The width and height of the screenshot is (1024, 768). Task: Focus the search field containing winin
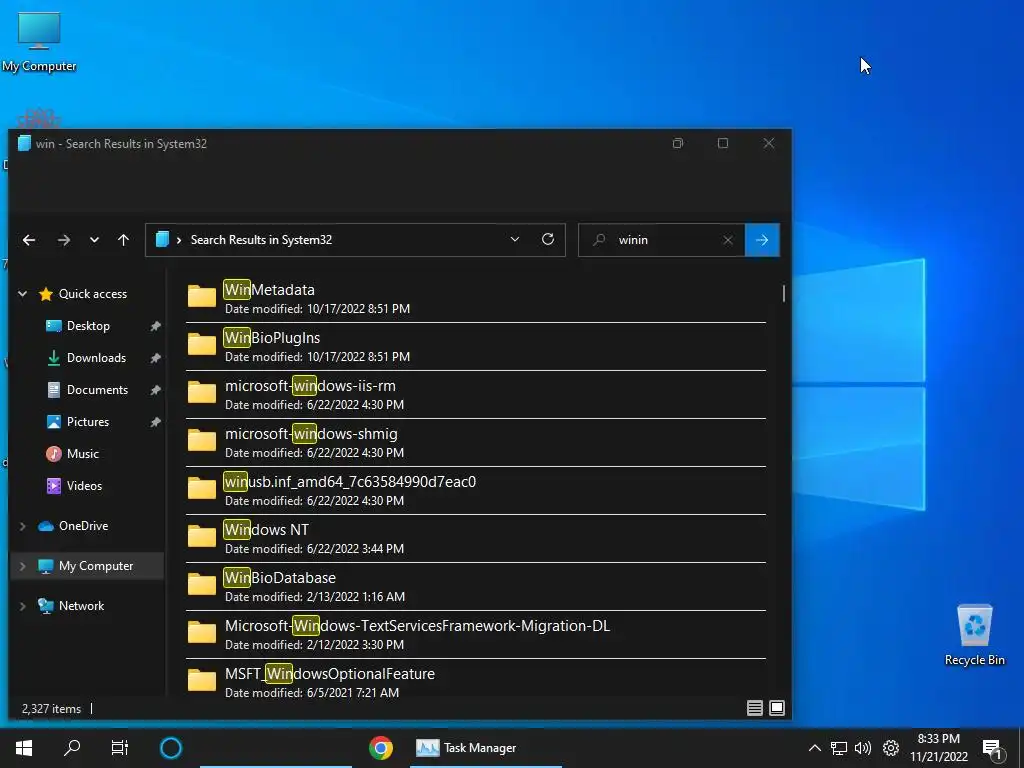click(661, 240)
